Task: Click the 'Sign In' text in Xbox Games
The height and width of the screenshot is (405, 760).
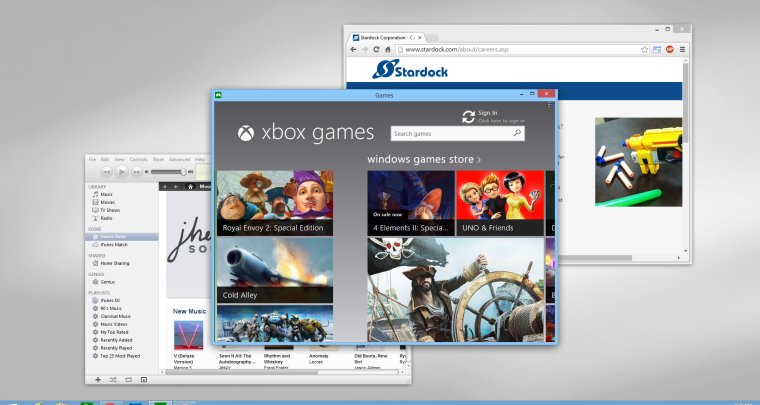Action: (x=488, y=113)
